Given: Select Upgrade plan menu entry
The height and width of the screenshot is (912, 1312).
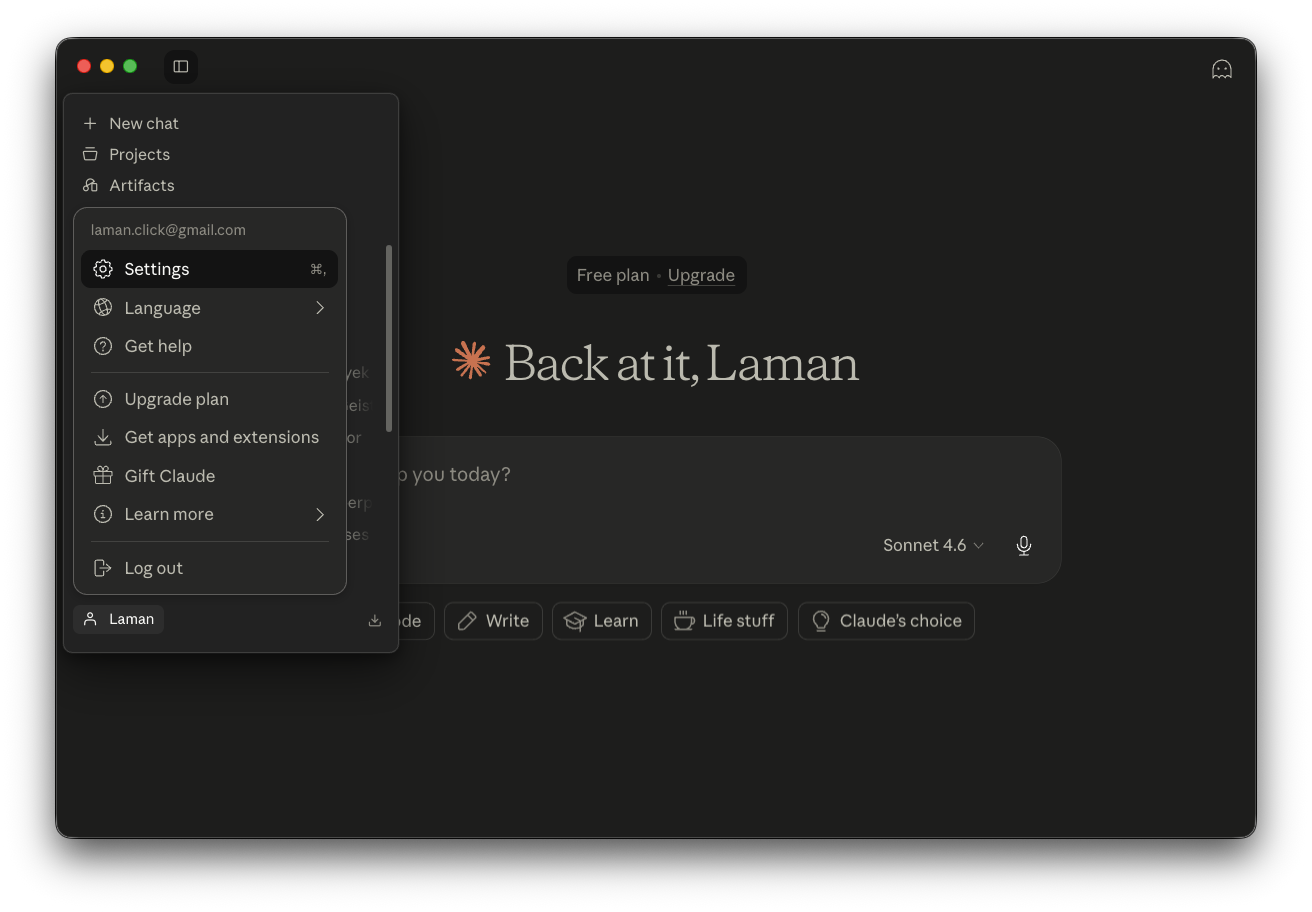Looking at the screenshot, I should 209,399.
